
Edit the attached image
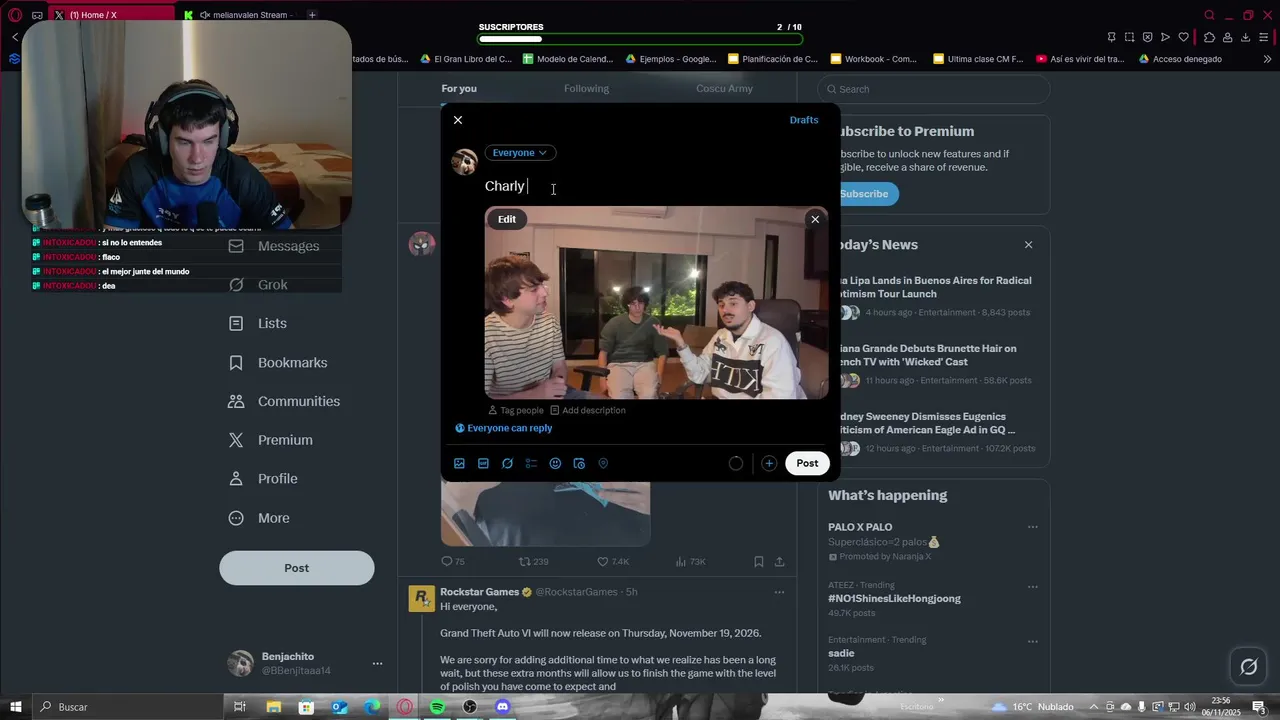click(x=507, y=219)
